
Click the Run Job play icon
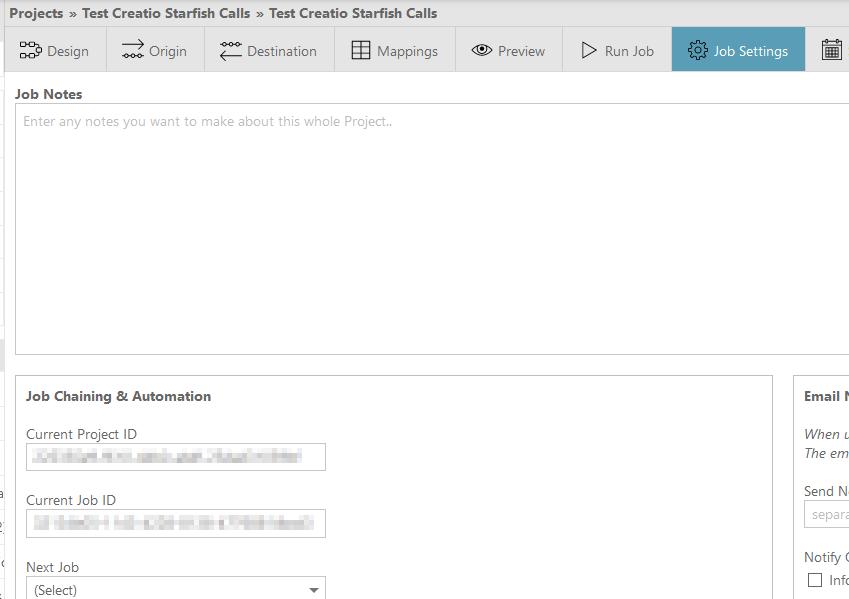pyautogui.click(x=590, y=48)
